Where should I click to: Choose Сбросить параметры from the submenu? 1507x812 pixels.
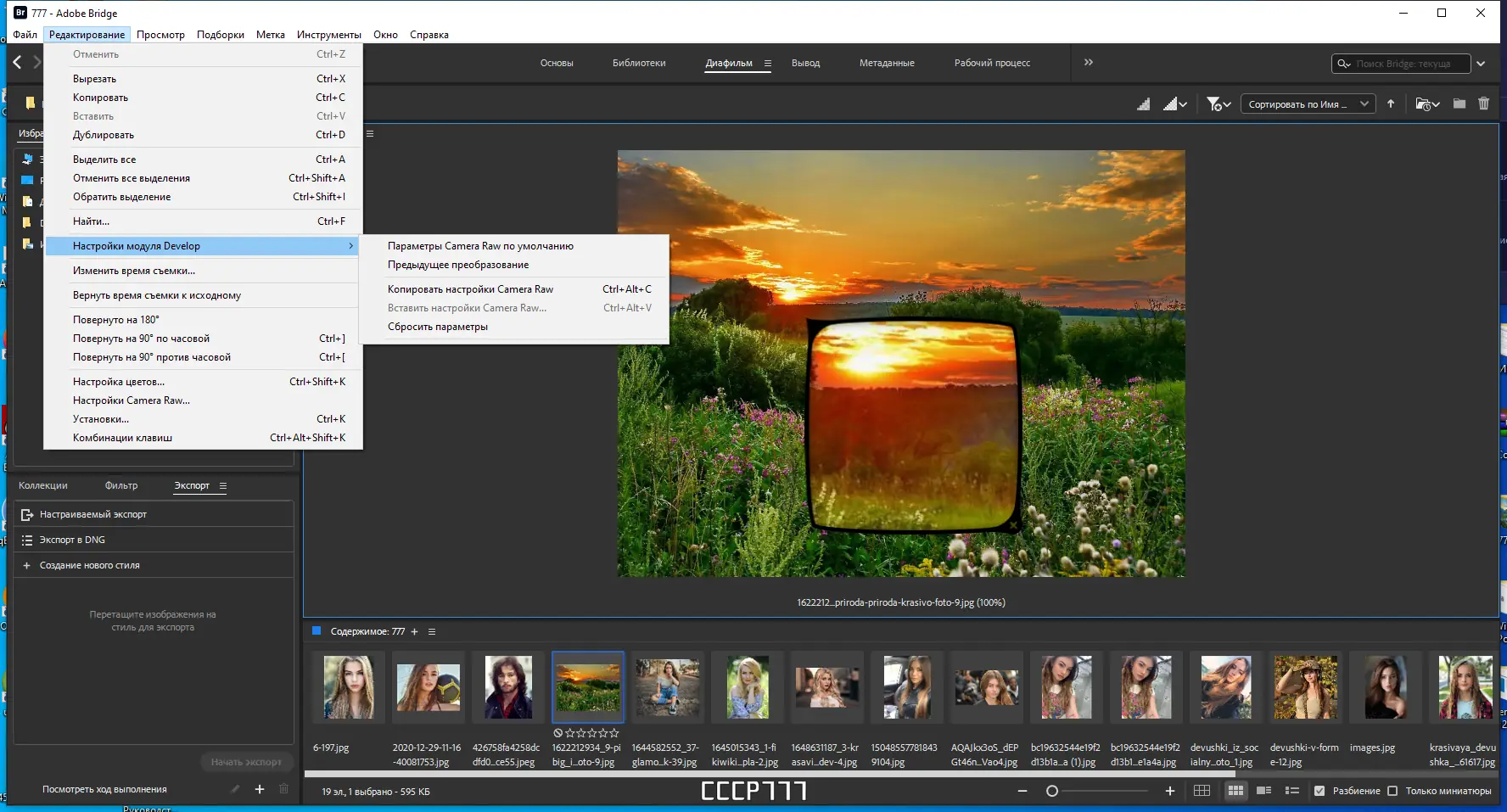pos(437,327)
